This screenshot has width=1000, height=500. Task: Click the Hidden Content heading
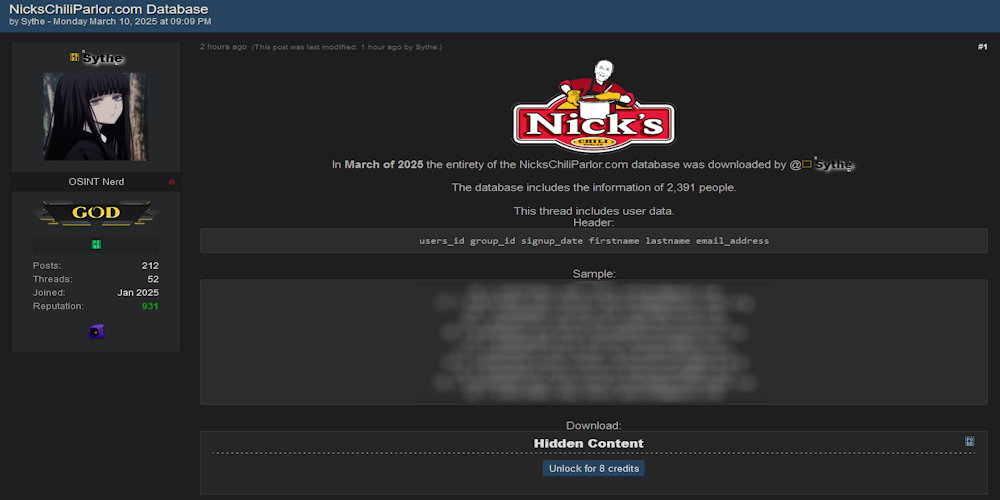(x=588, y=443)
